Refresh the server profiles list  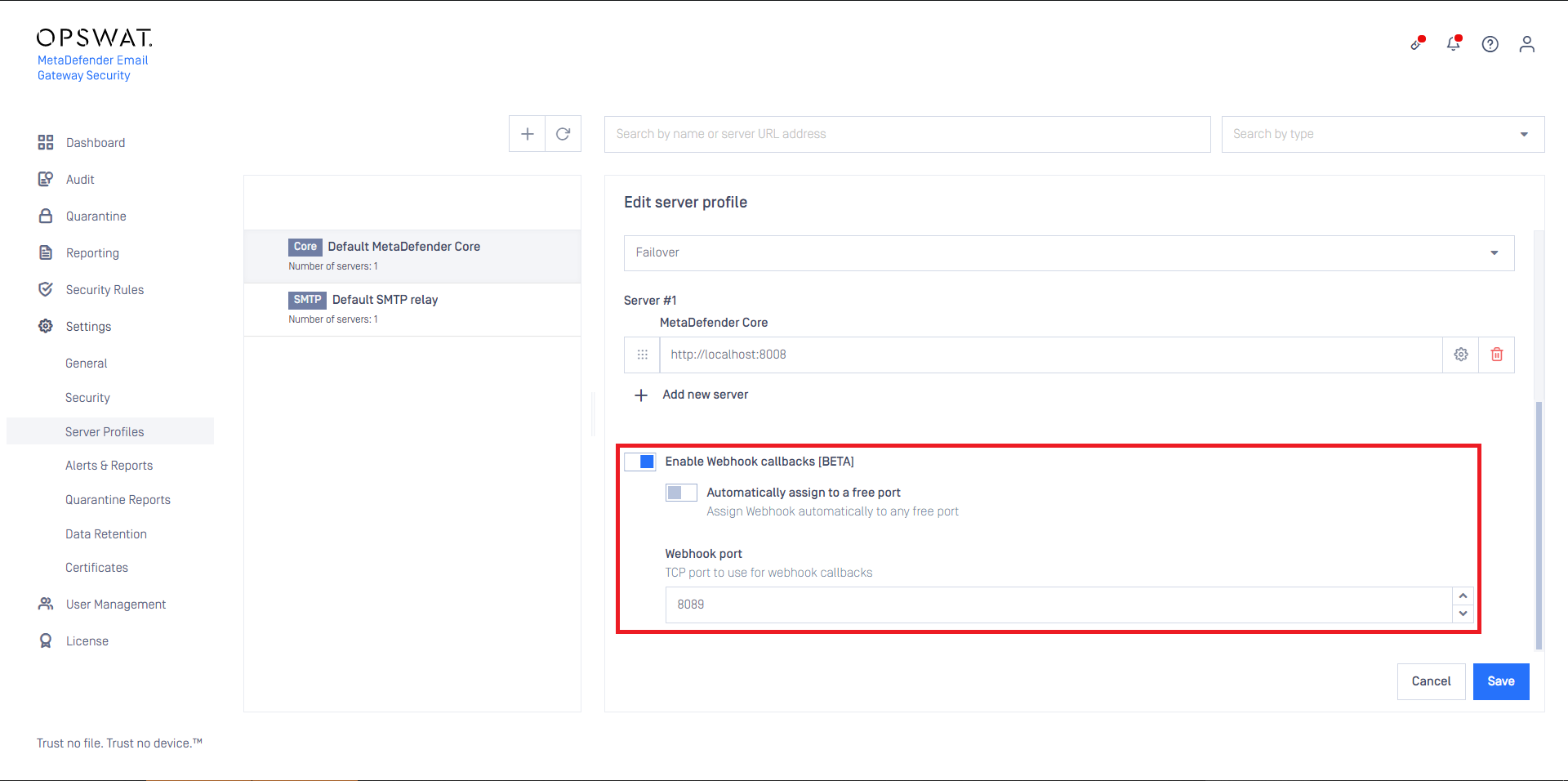point(563,134)
